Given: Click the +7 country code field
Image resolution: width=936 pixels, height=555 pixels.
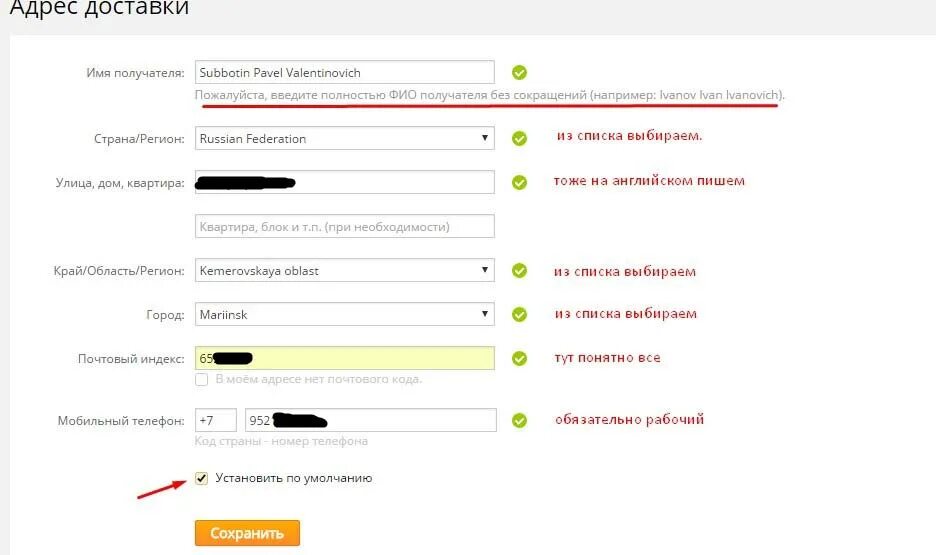Looking at the screenshot, I should (x=215, y=421).
